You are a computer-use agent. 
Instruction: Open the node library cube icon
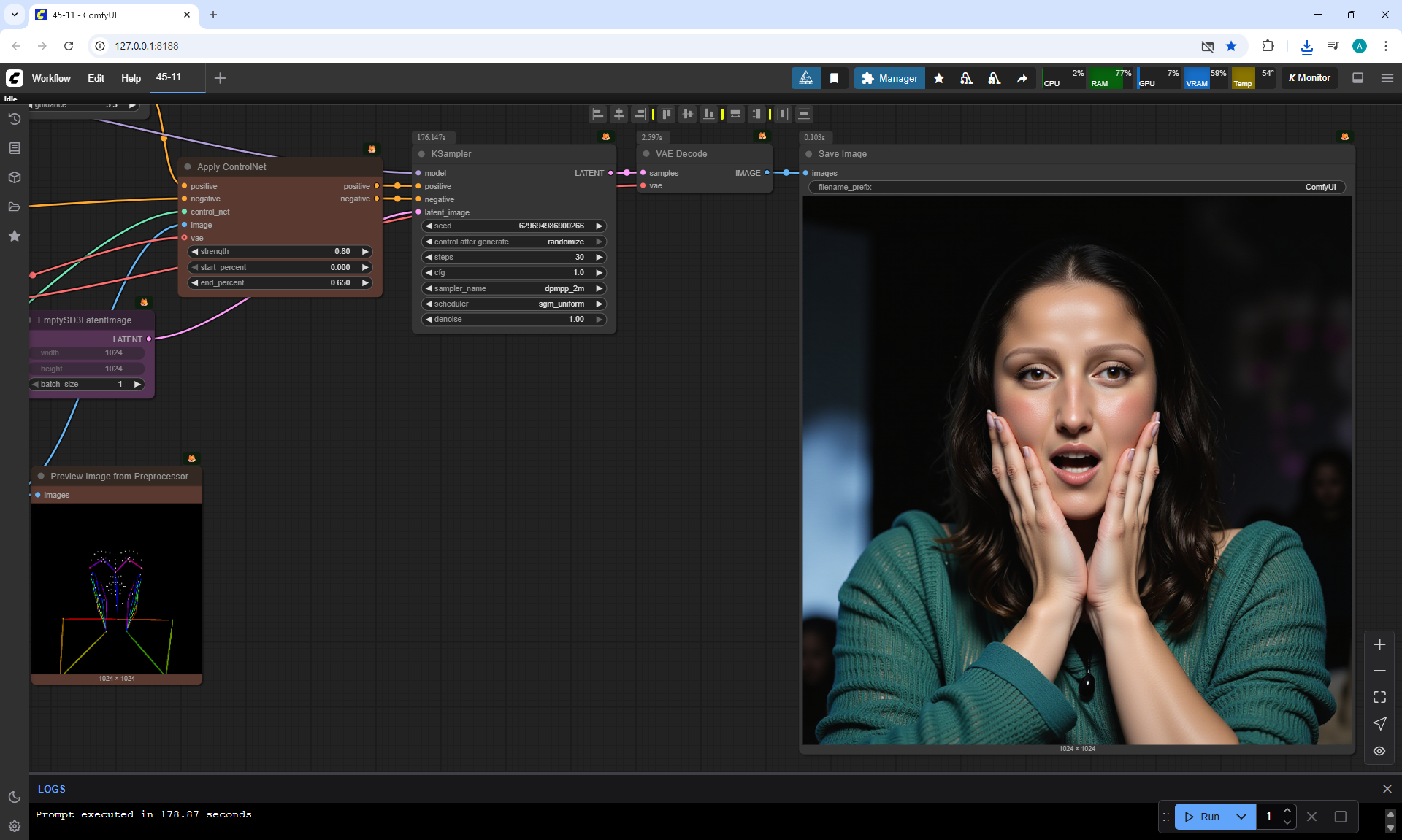[14, 177]
